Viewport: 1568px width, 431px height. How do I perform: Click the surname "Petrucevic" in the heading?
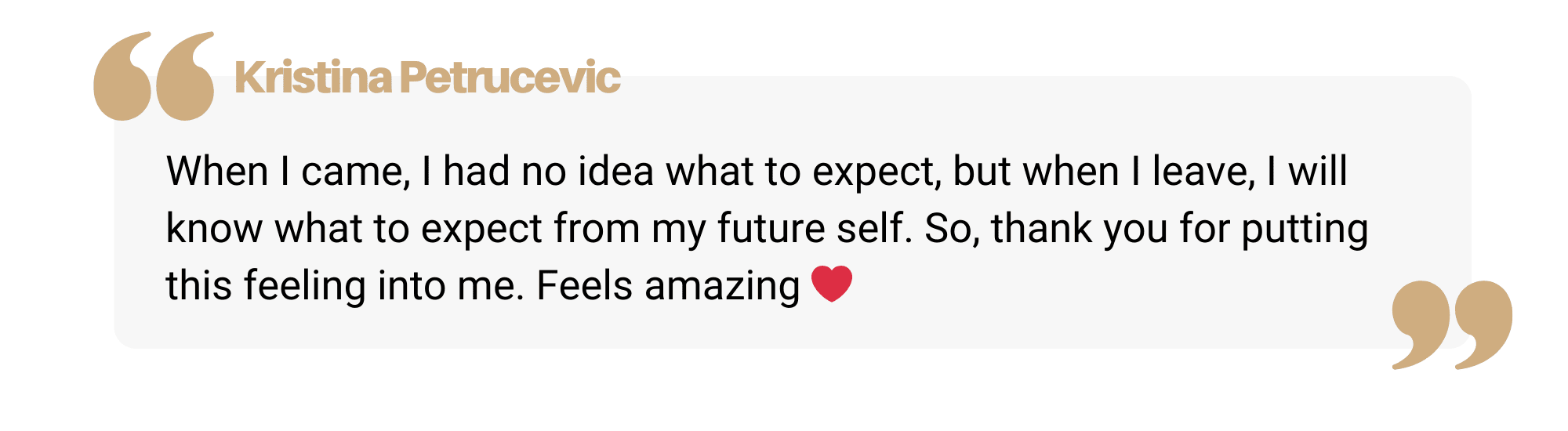pos(510,77)
